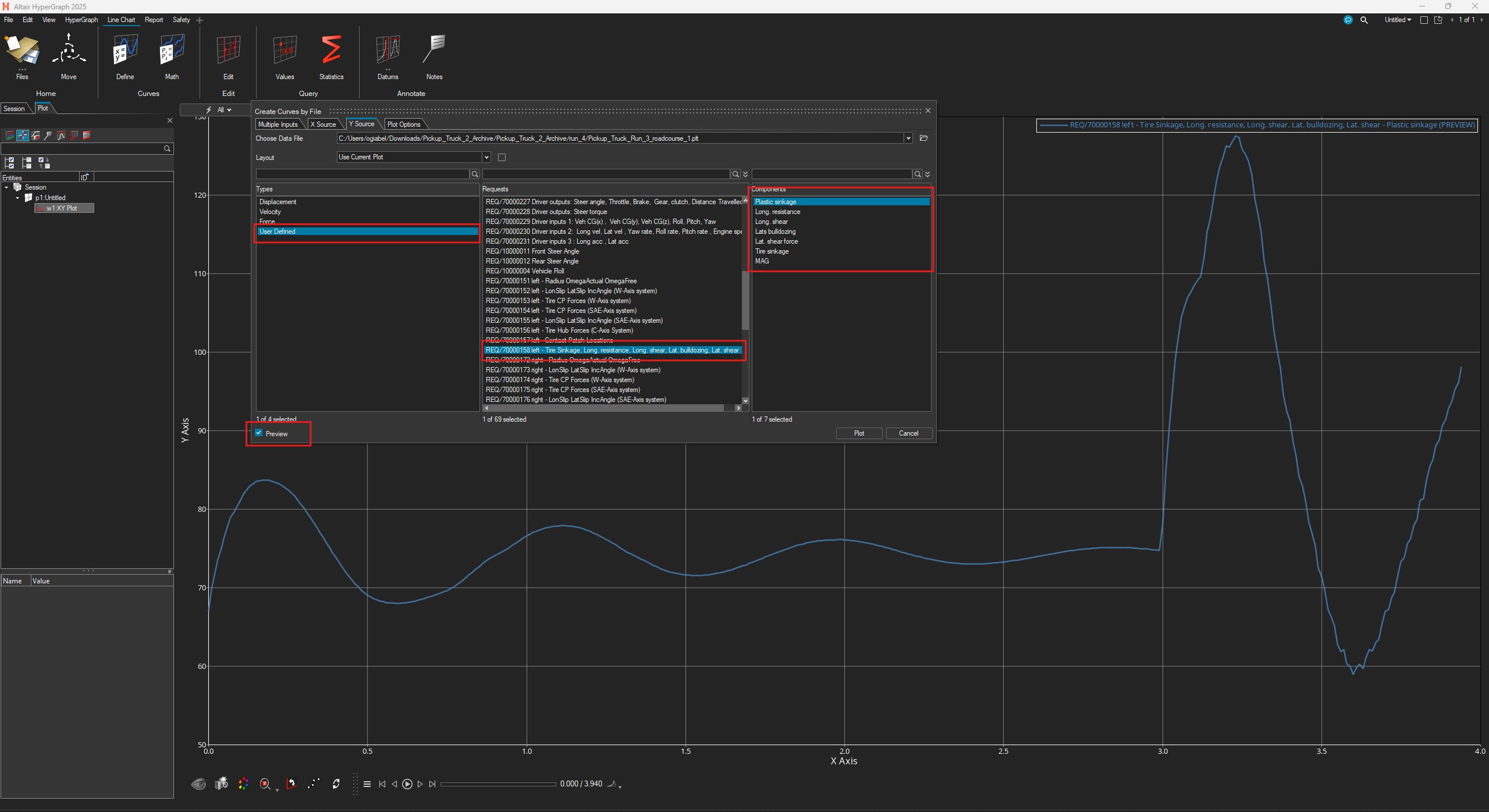1489x812 pixels.
Task: Click the dotted points icon in bottom toolbar
Action: click(314, 784)
